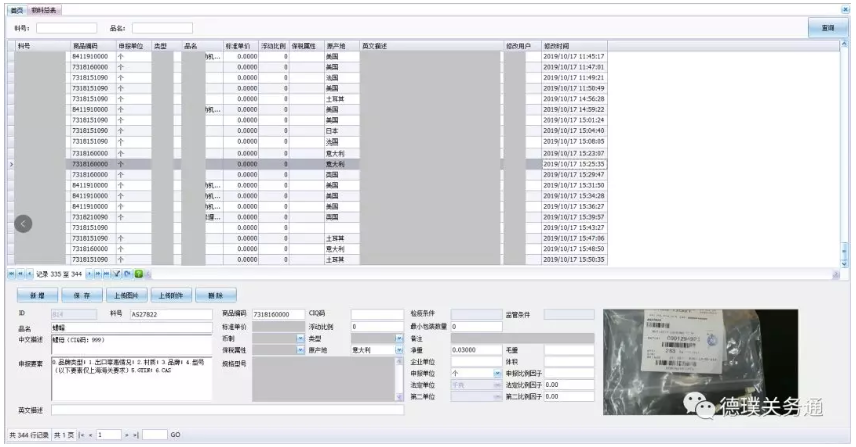Switch to the 首页 tab
This screenshot has width=856, height=447.
17,9
